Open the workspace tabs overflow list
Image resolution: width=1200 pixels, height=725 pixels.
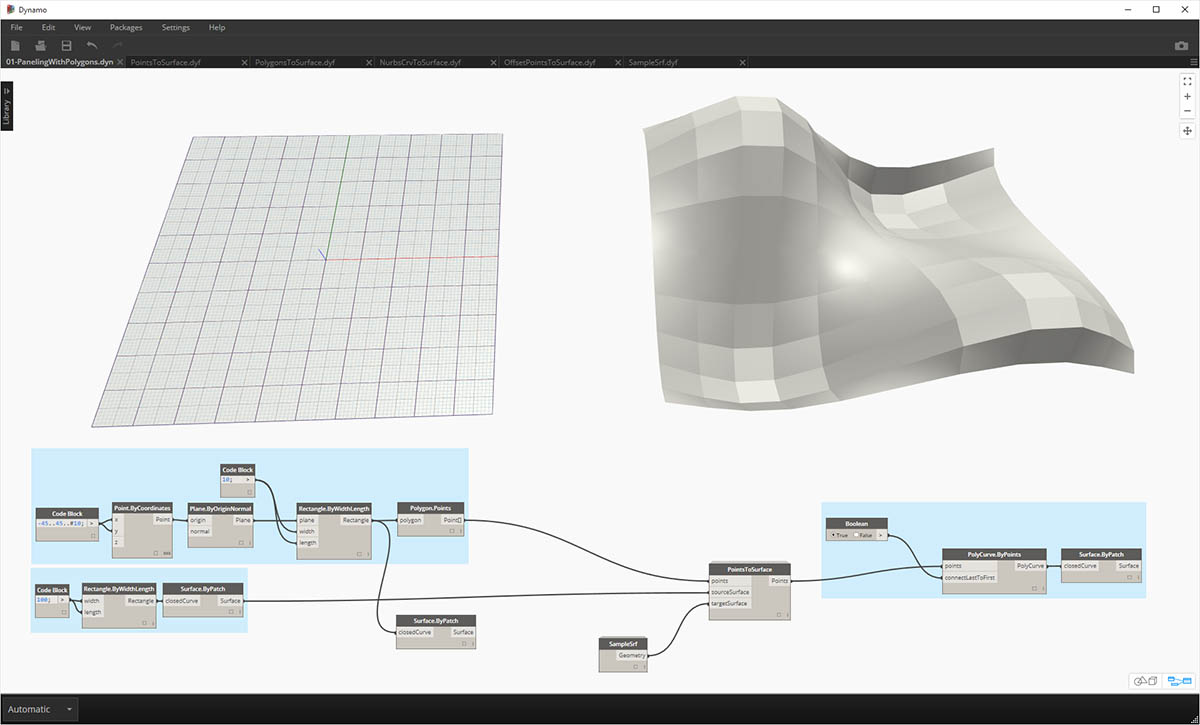click(x=1193, y=62)
